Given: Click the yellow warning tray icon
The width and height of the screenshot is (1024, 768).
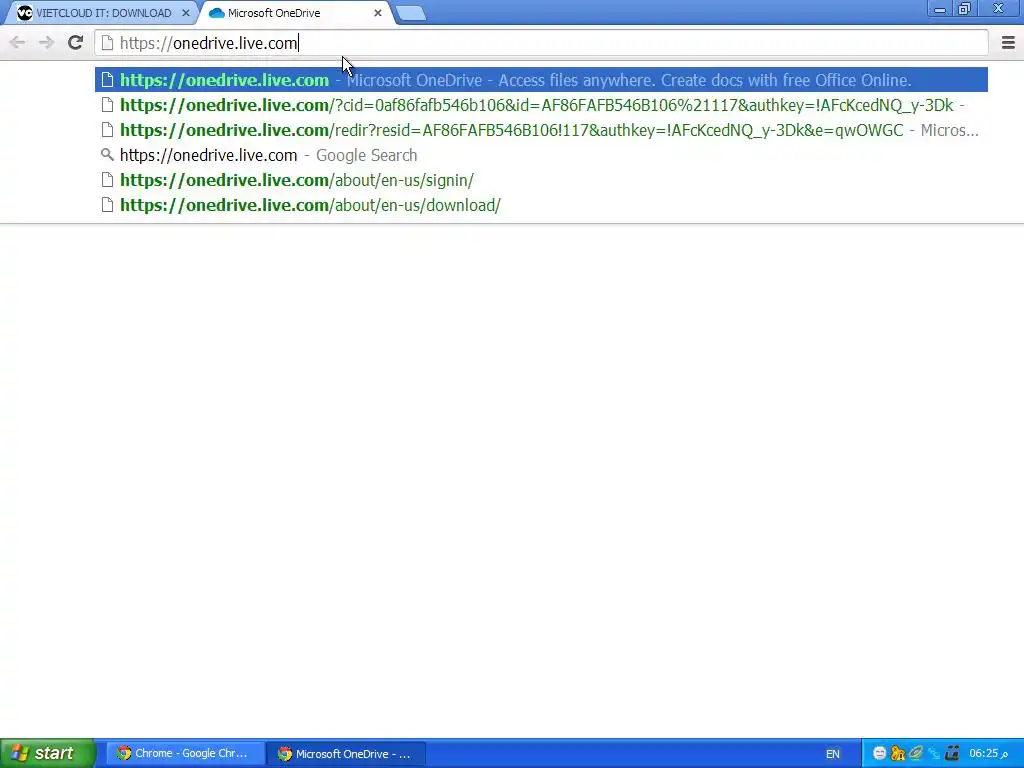Looking at the screenshot, I should pyautogui.click(x=898, y=754).
